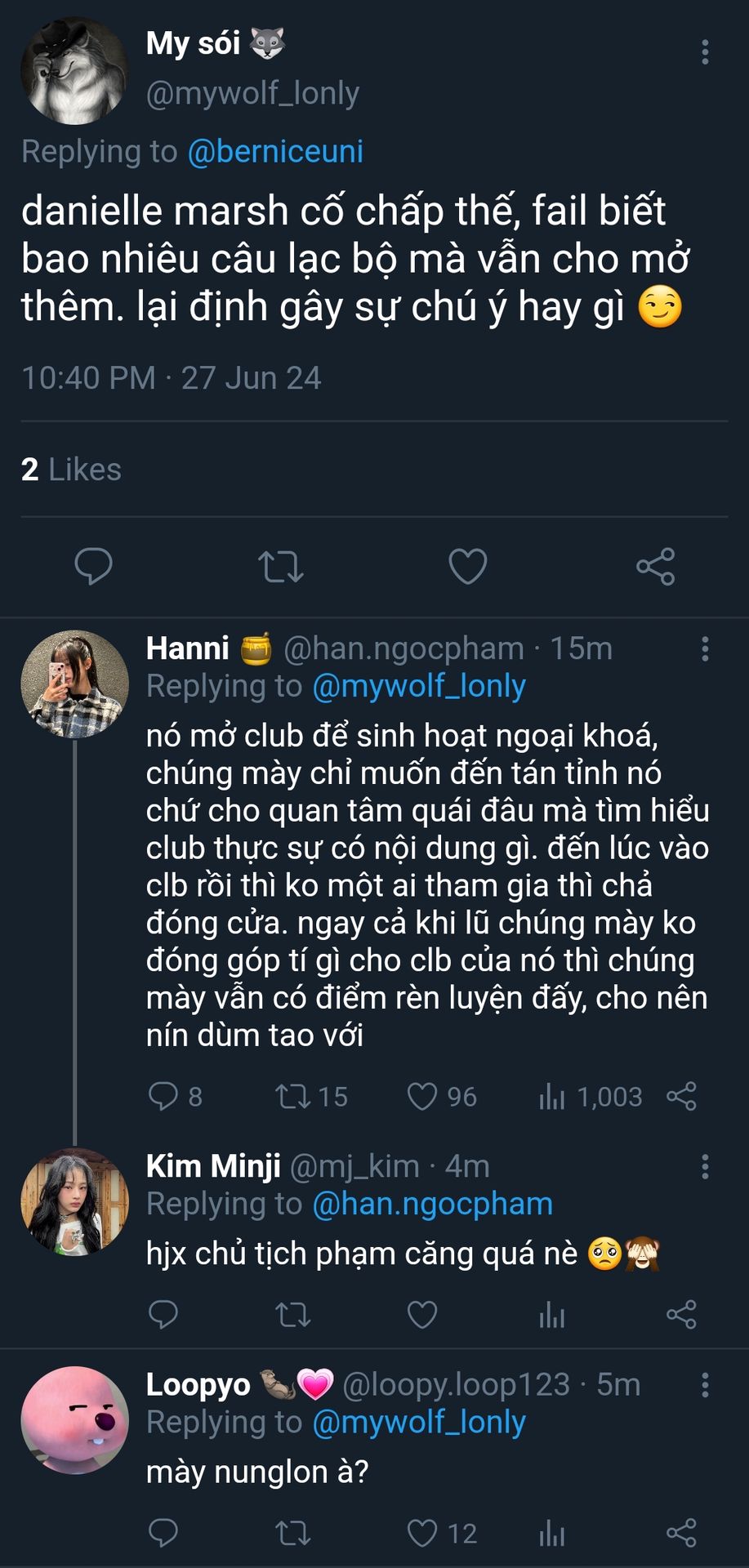
Task: Retweet Loopyo's reply
Action: (x=292, y=1533)
